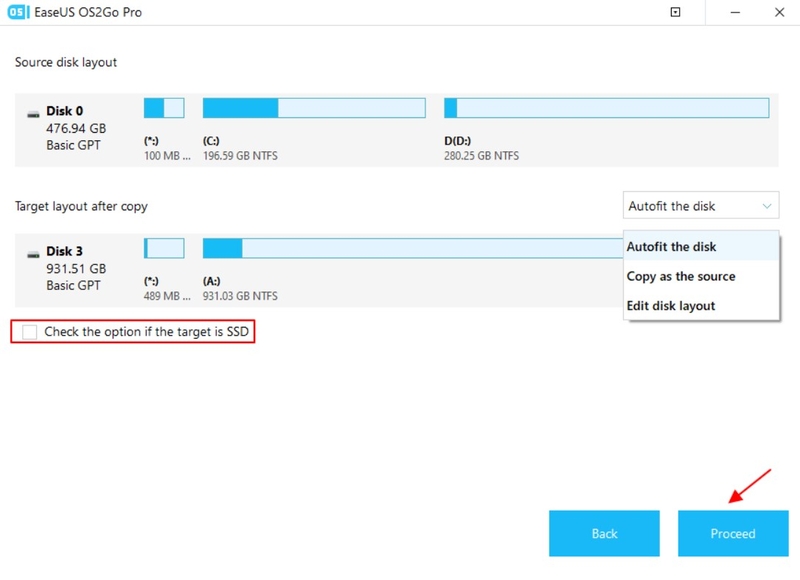Viewport: 800px width, 580px height.
Task: Click the EaseUS OS2Go app logo icon
Action: (18, 12)
